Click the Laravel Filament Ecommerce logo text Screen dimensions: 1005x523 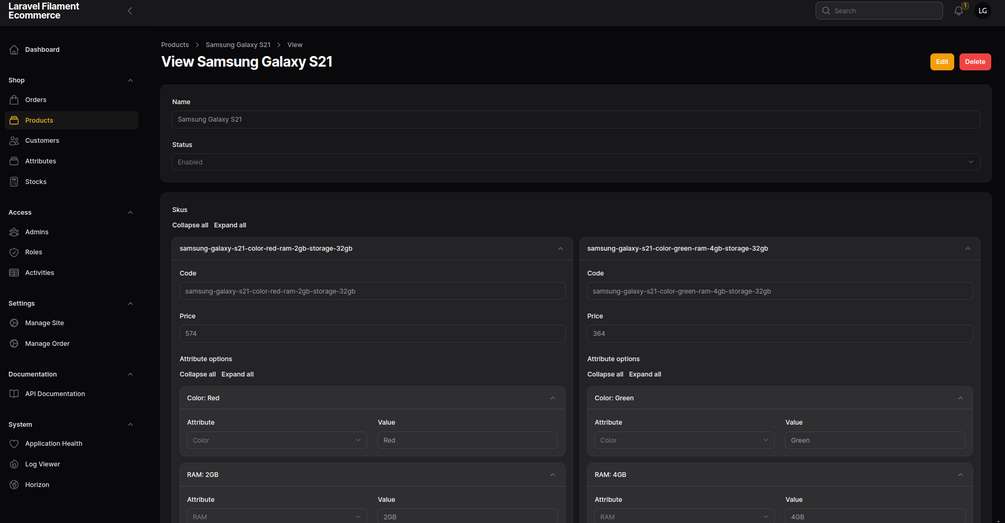click(44, 10)
